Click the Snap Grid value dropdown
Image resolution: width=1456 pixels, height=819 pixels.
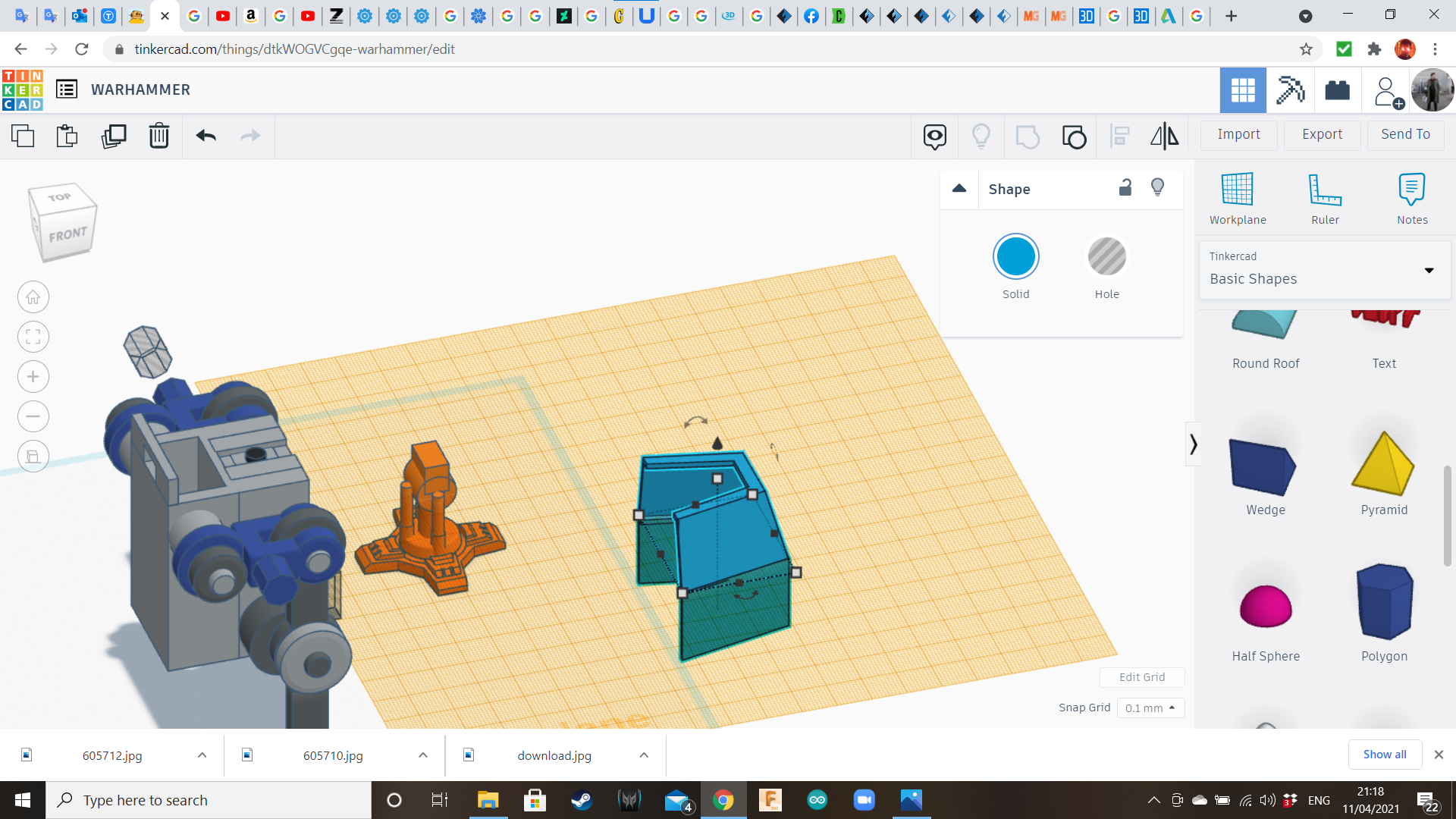(x=1149, y=708)
